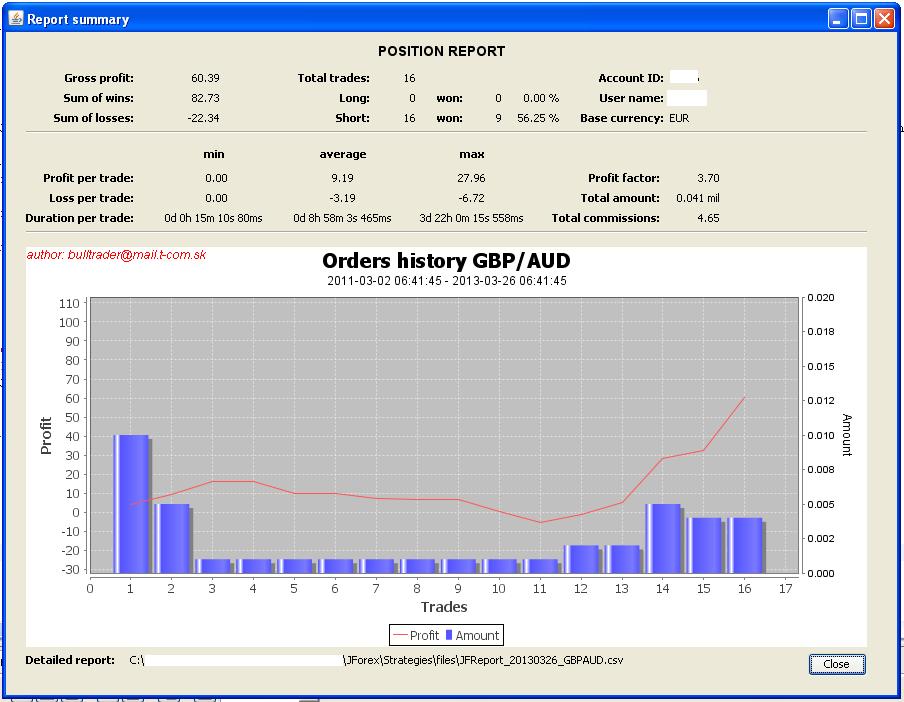Click the Profit per trade row label
The image size is (904, 702).
[88, 178]
